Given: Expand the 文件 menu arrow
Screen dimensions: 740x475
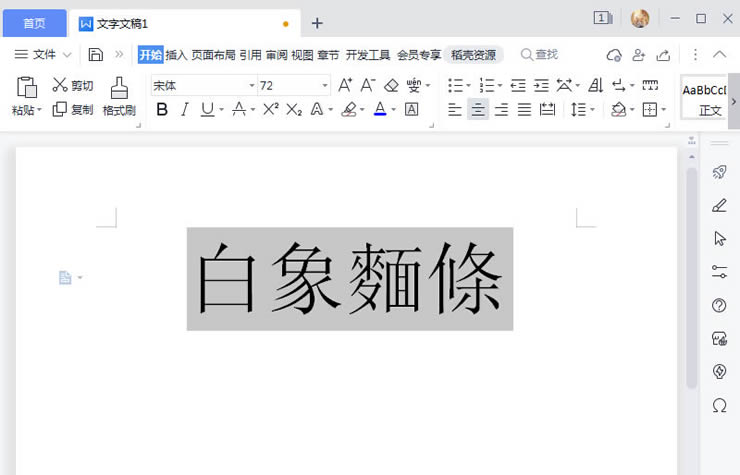Looking at the screenshot, I should tap(67, 55).
